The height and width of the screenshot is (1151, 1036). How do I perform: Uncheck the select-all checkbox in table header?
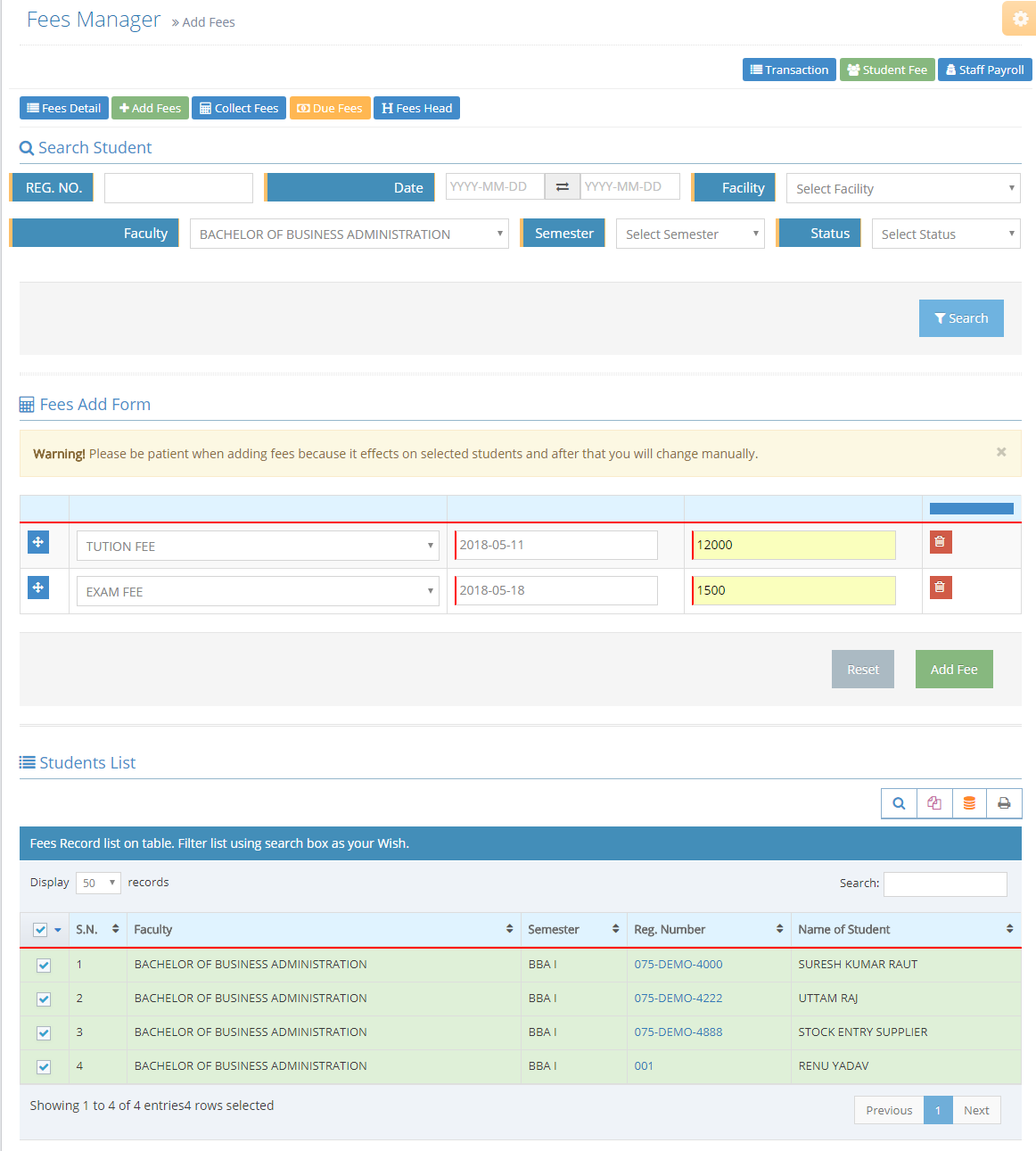point(40,930)
